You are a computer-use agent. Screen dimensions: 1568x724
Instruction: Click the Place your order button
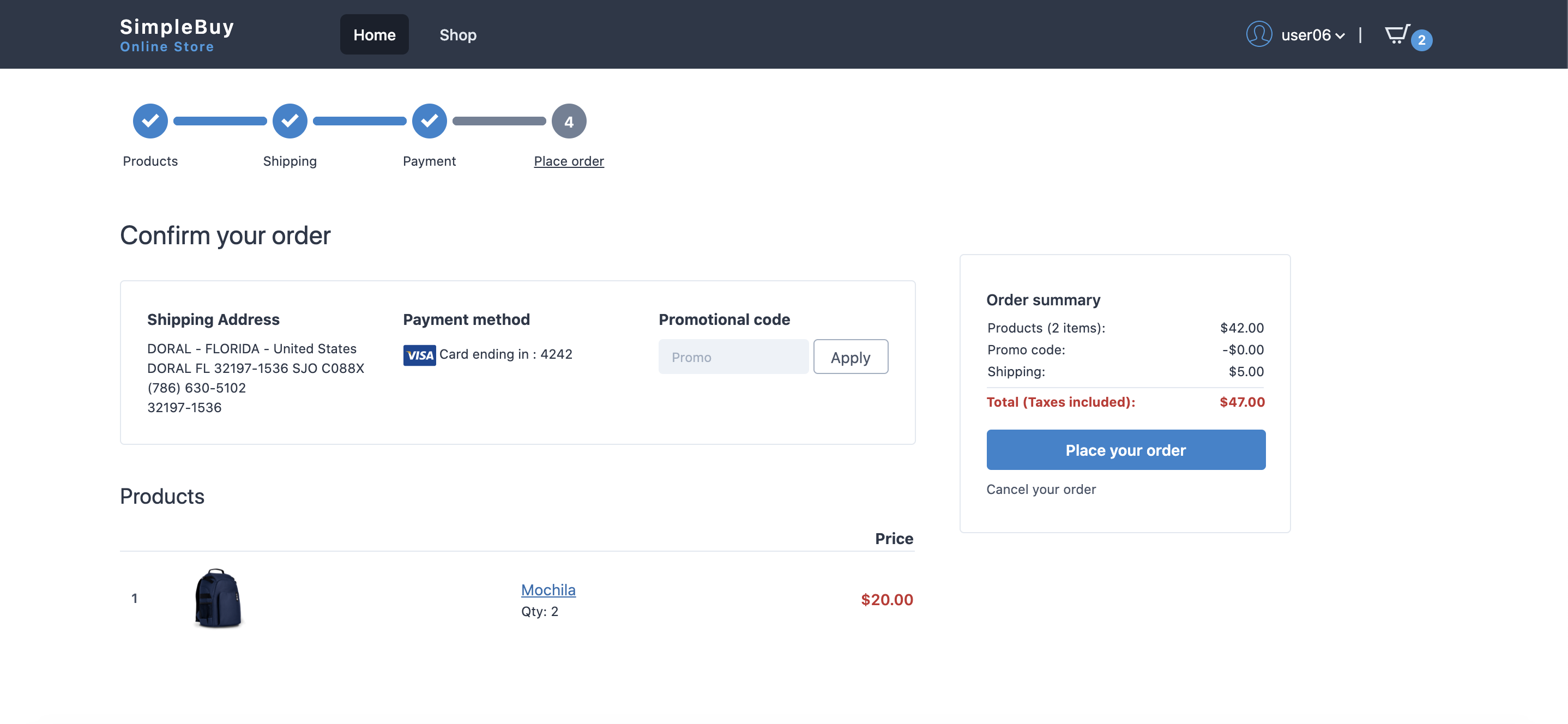pyautogui.click(x=1125, y=450)
